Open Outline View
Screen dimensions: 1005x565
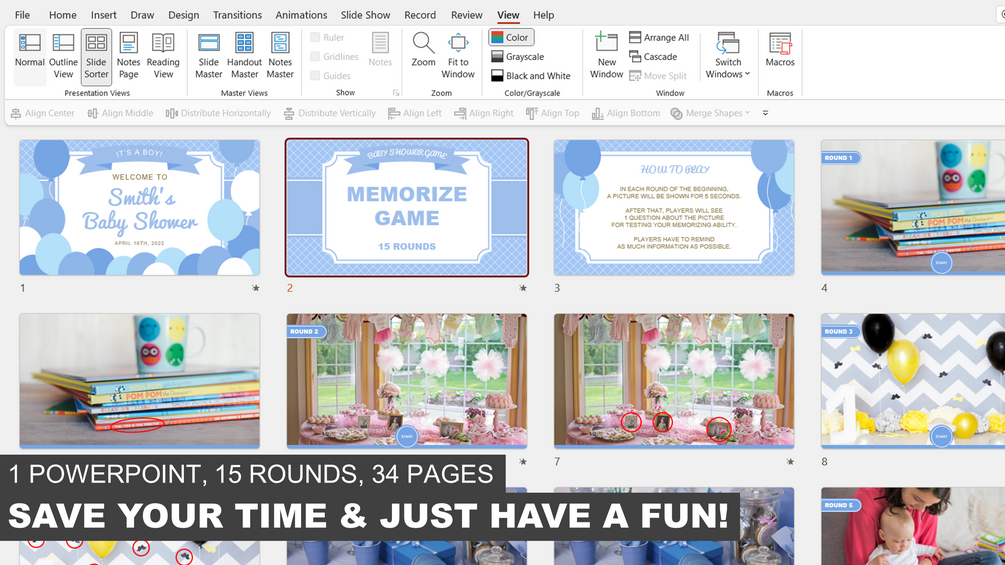[63, 56]
